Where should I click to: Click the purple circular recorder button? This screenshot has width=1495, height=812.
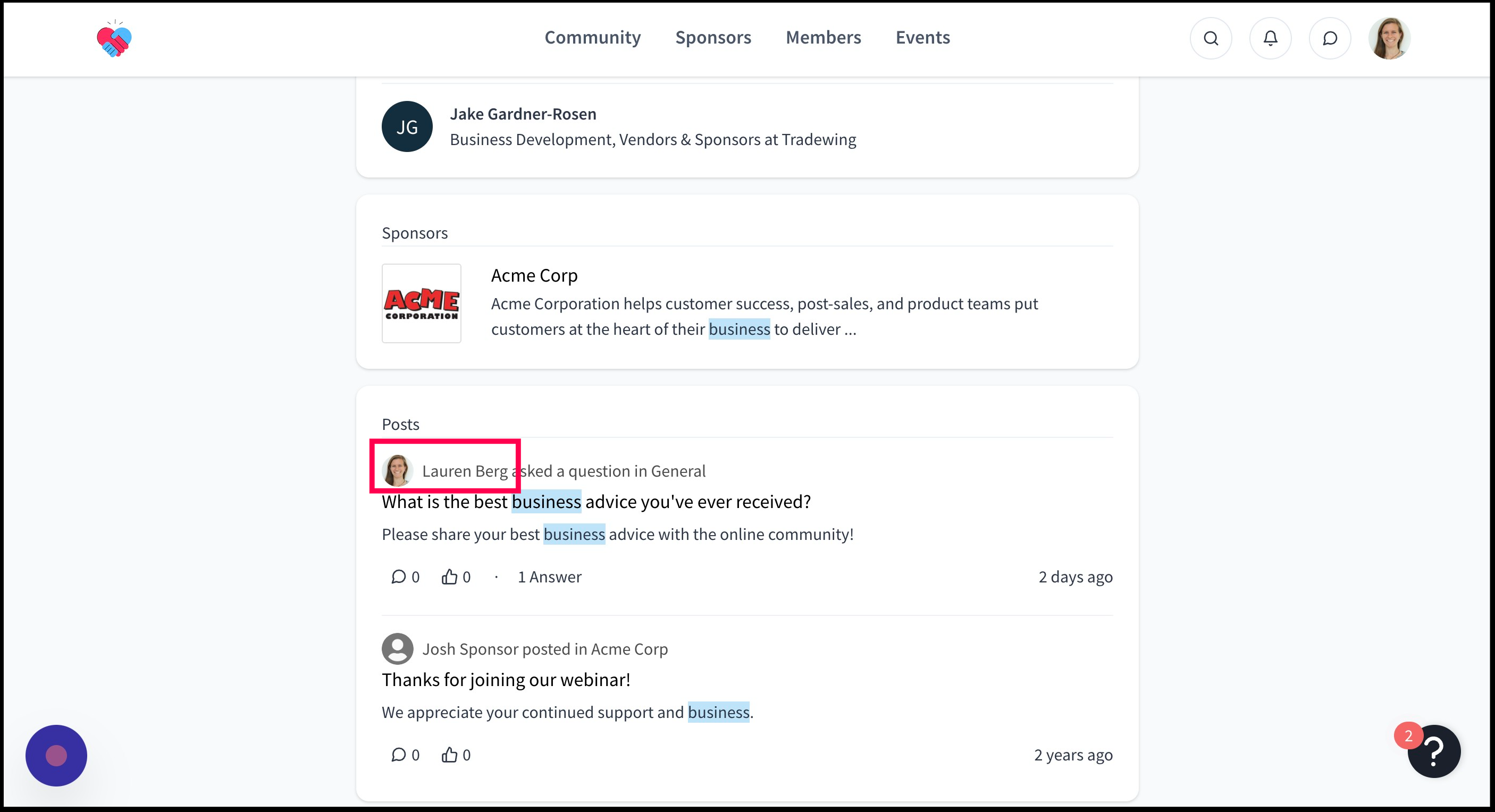pos(56,756)
